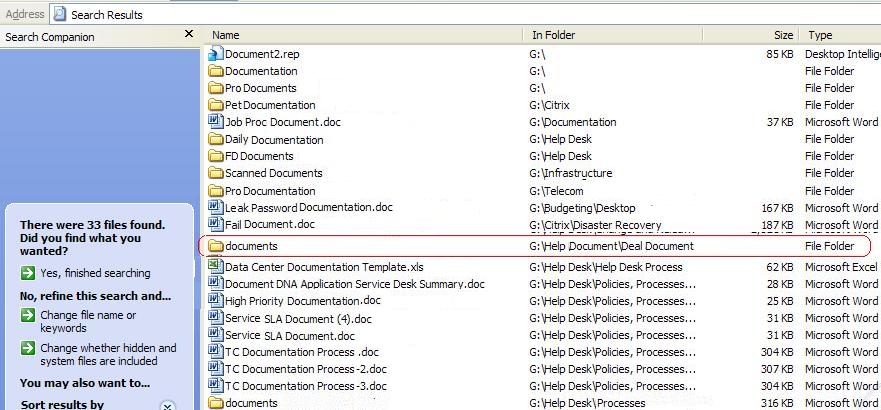Screen dimensions: 881x410
Task: Select the Excel icon of Data Center Documentation Template.xls
Action: (215, 267)
